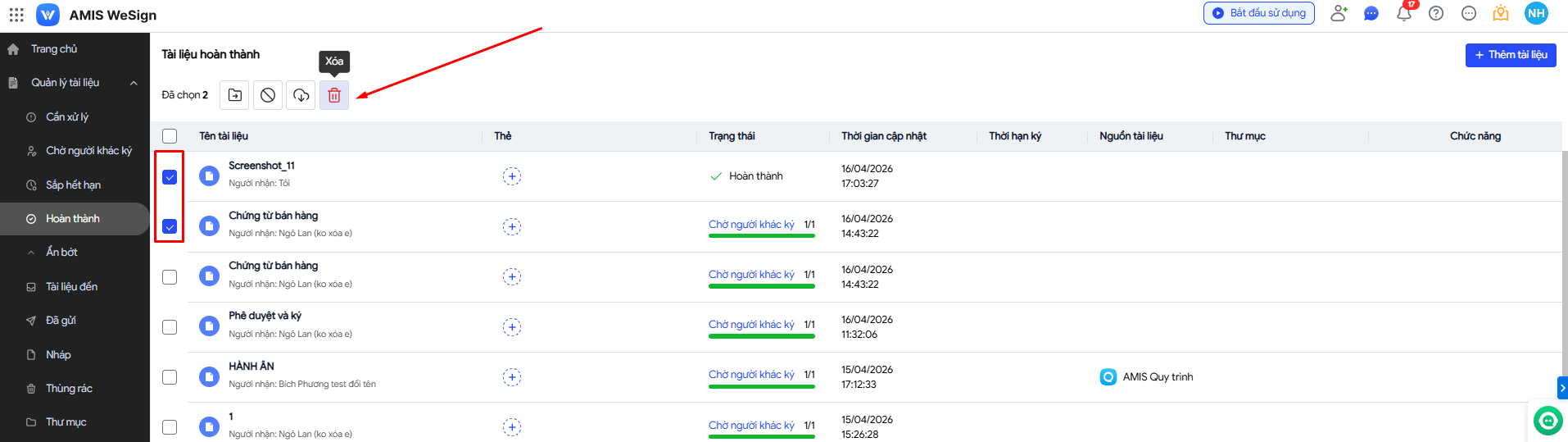Toggle the select-all header checkbox
This screenshot has width=1568, height=442.
coord(170,136)
